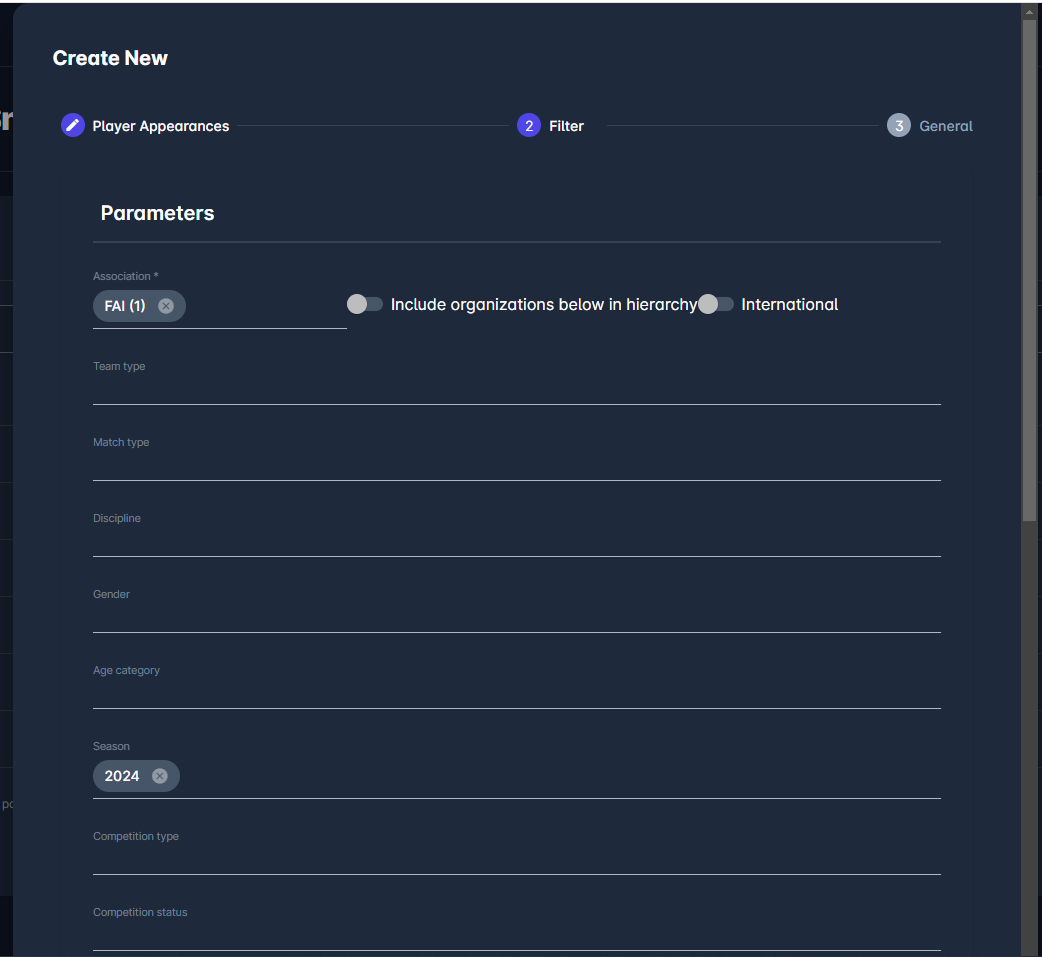Expand the Discipline dropdown field

point(516,541)
